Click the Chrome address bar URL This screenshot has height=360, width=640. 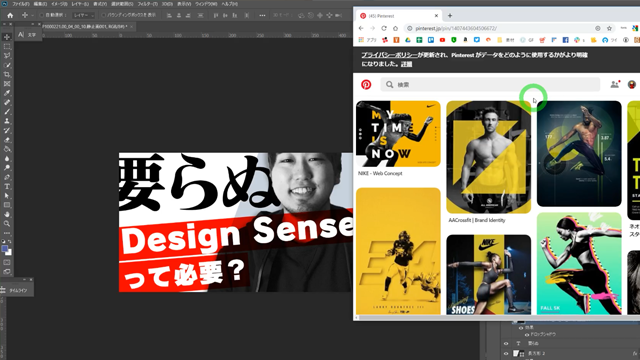pyautogui.click(x=456, y=28)
